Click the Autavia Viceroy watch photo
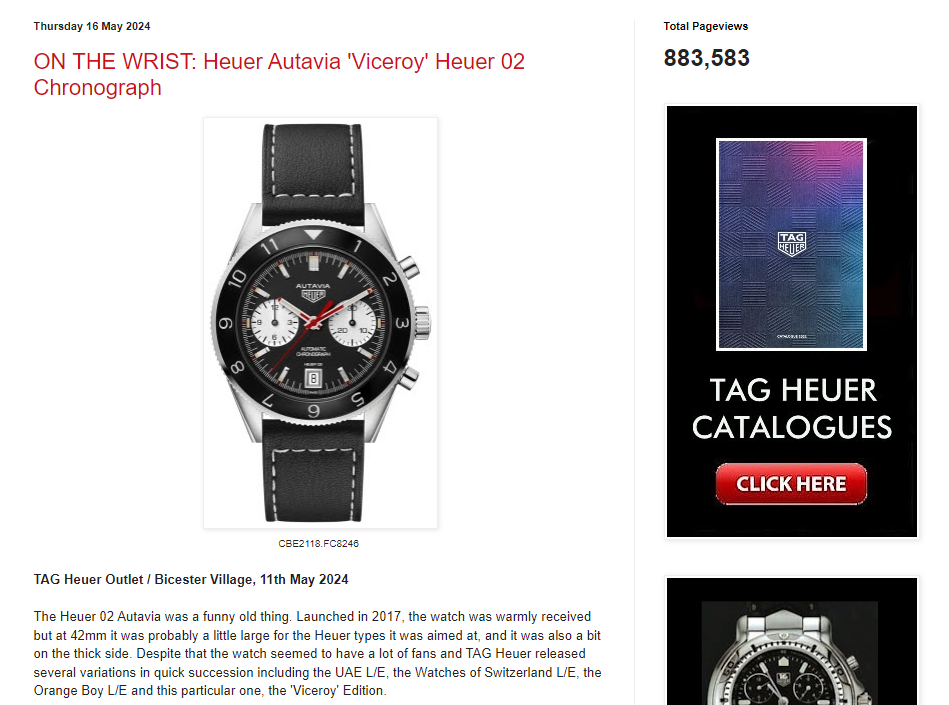This screenshot has height=705, width=949. [320, 323]
